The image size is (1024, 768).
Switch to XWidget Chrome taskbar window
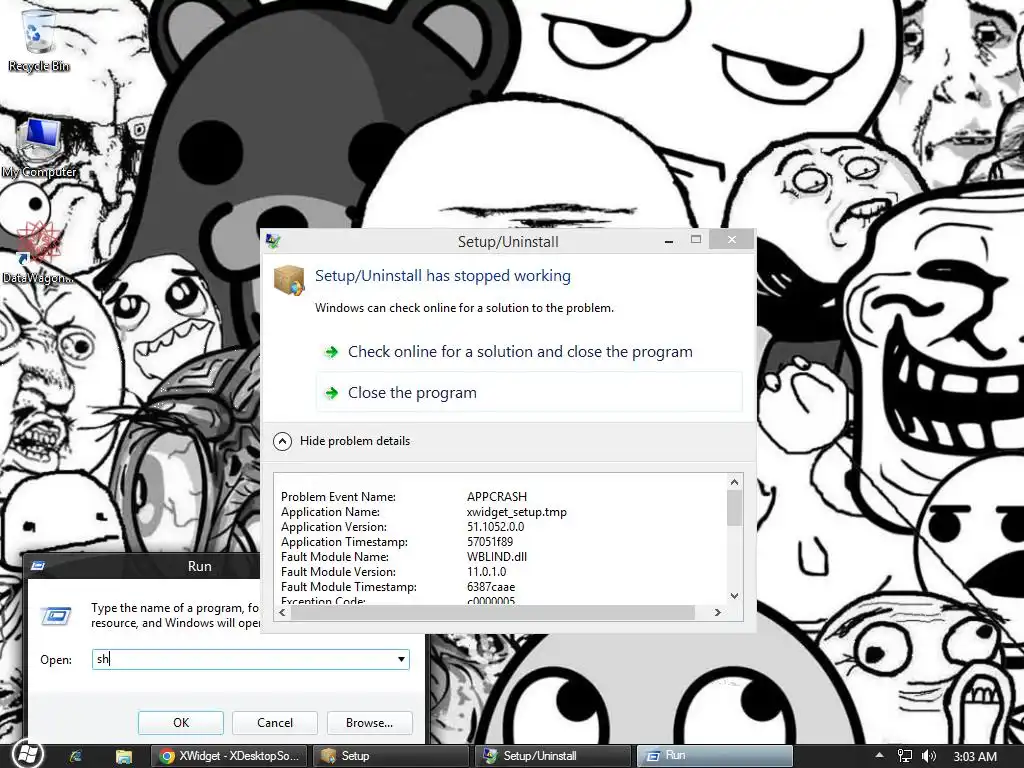(x=229, y=756)
